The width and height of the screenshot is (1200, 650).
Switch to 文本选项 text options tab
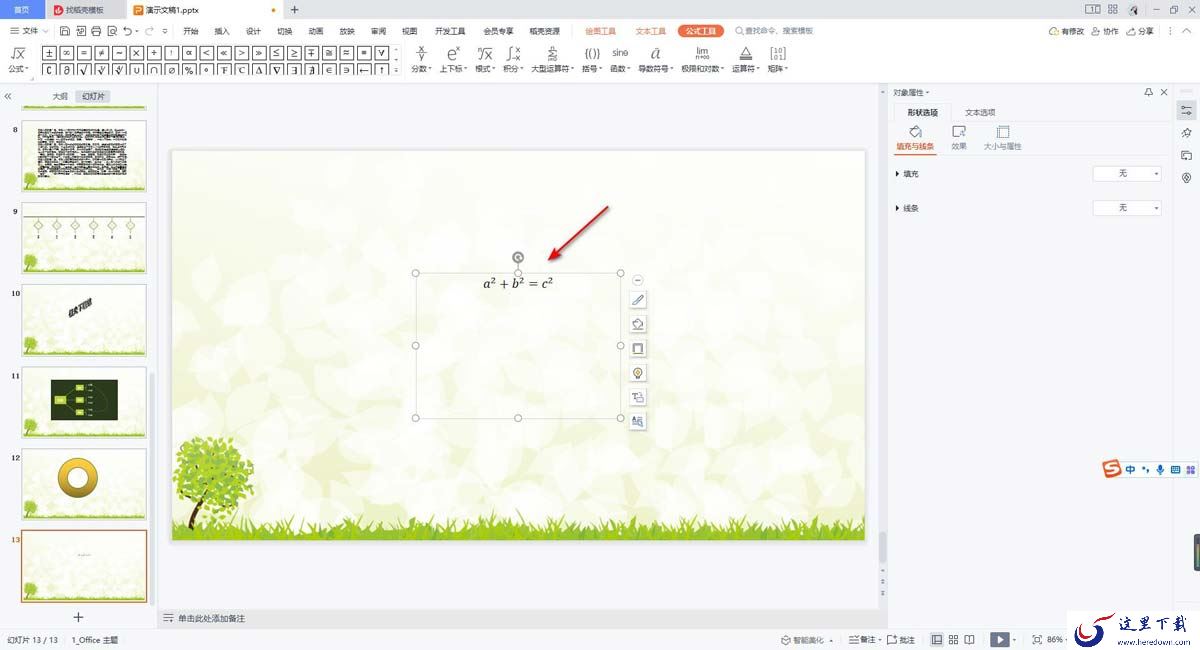980,112
